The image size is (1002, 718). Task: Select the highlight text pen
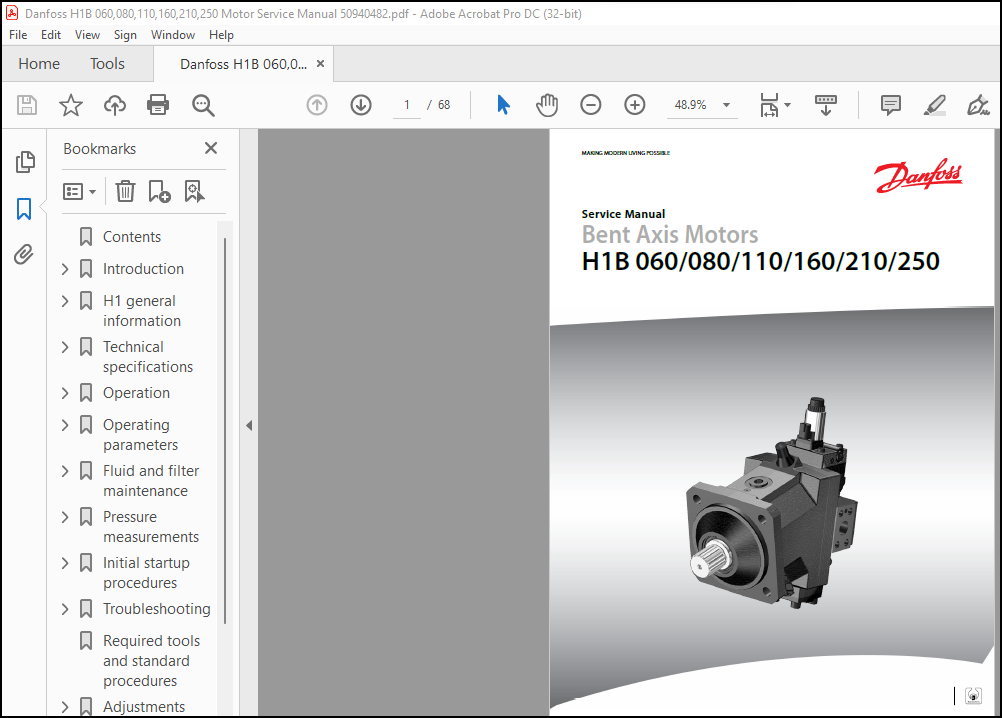tap(934, 105)
